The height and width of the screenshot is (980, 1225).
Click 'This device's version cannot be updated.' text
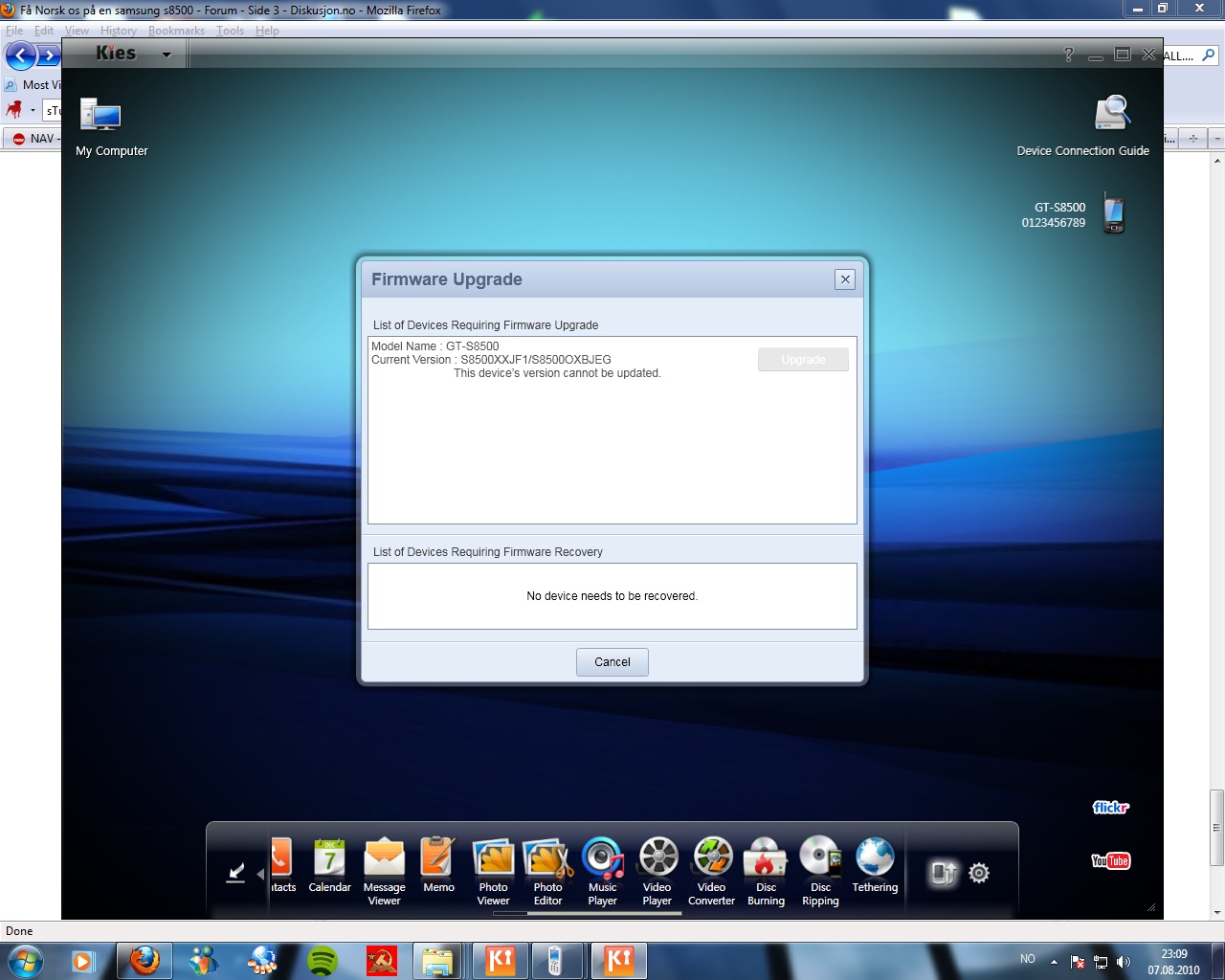click(557, 373)
